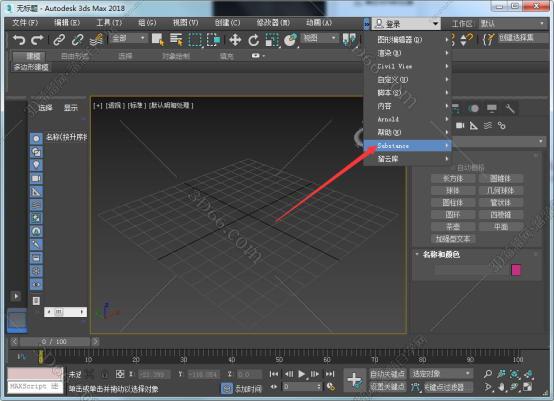Click the 默认明暗处理 viewport shading label
This screenshot has height=401, width=554.
pyautogui.click(x=171, y=105)
